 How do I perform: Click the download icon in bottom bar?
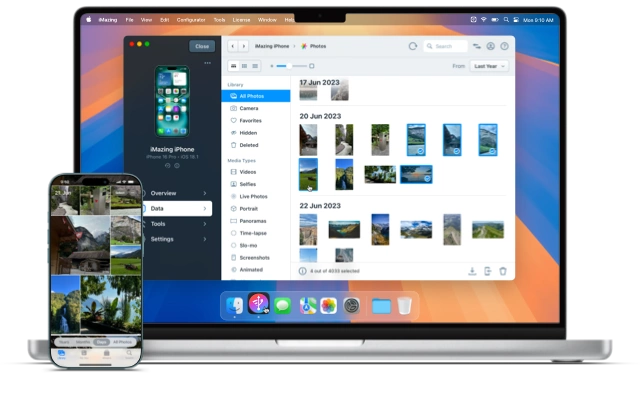click(472, 271)
